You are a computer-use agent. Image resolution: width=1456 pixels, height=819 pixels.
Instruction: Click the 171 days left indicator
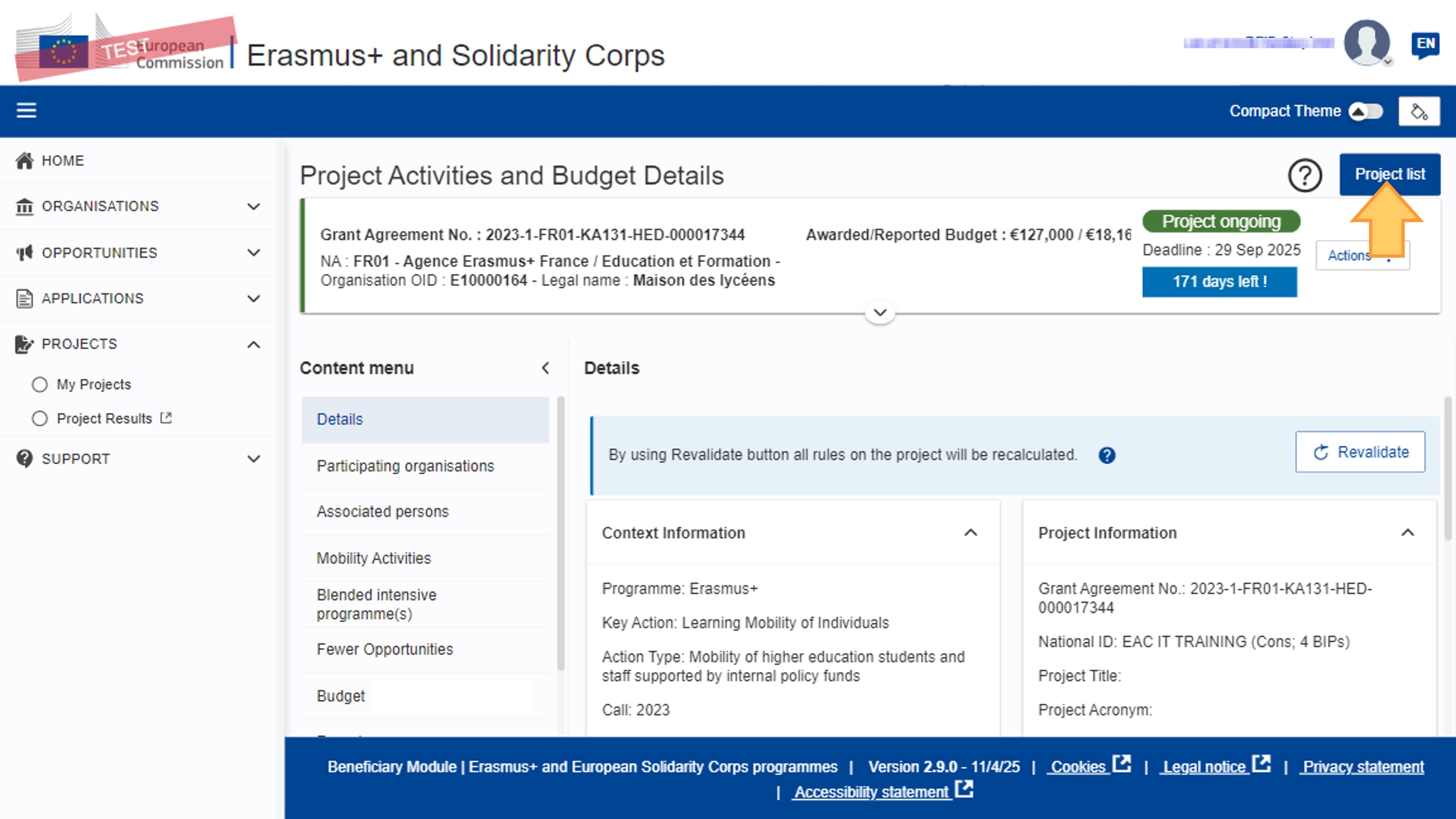1219,282
